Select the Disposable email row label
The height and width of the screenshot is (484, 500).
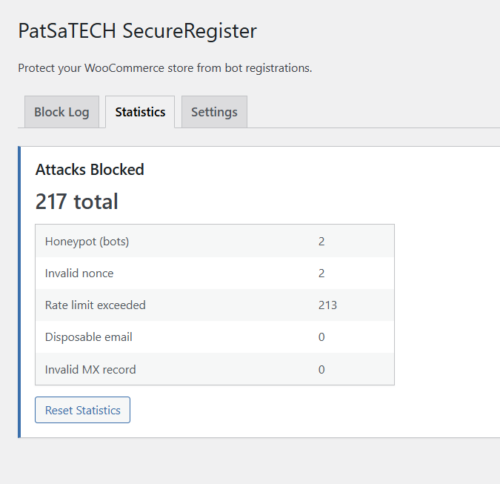[89, 337]
